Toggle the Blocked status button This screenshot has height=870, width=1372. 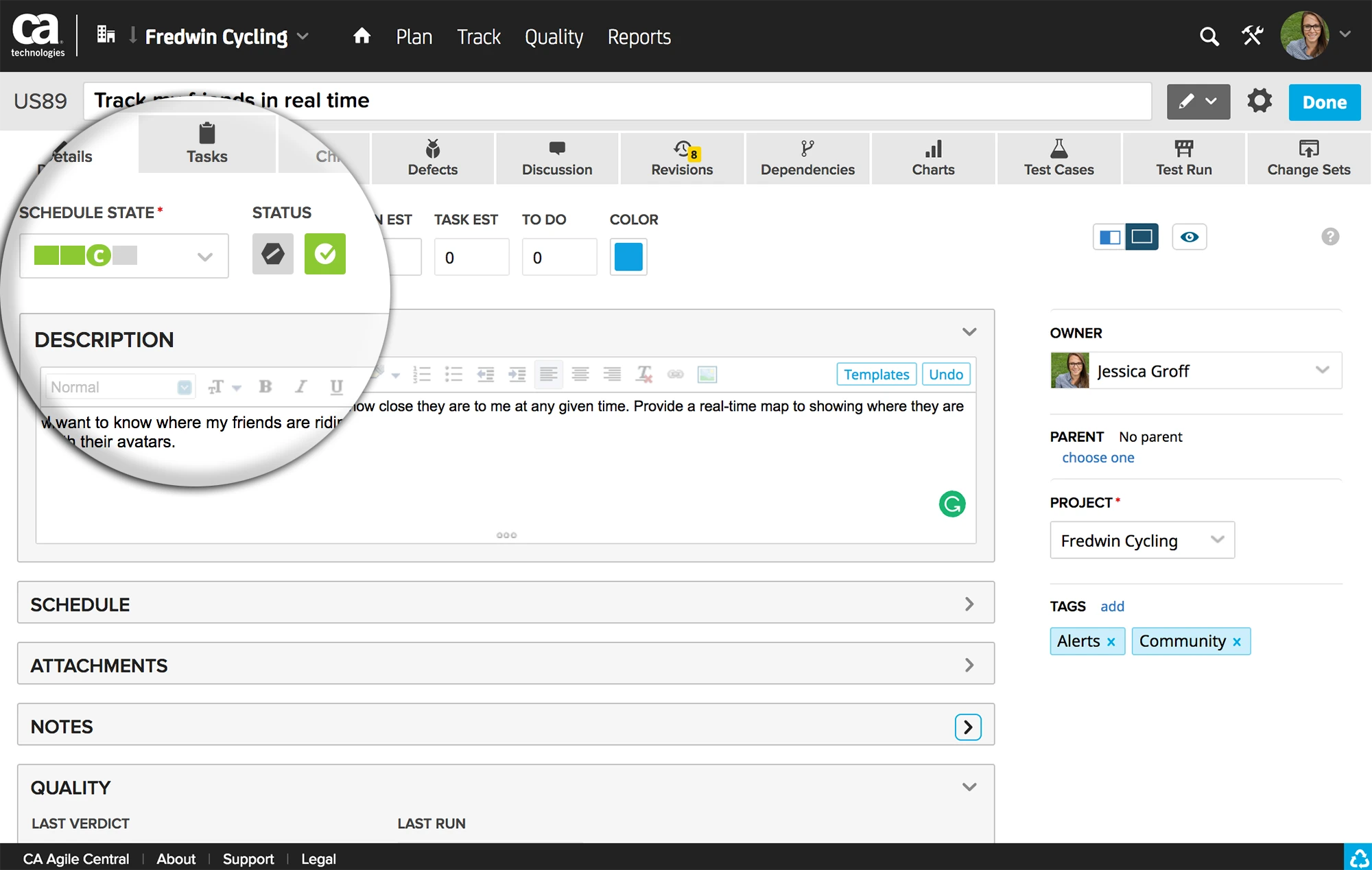[x=273, y=255]
